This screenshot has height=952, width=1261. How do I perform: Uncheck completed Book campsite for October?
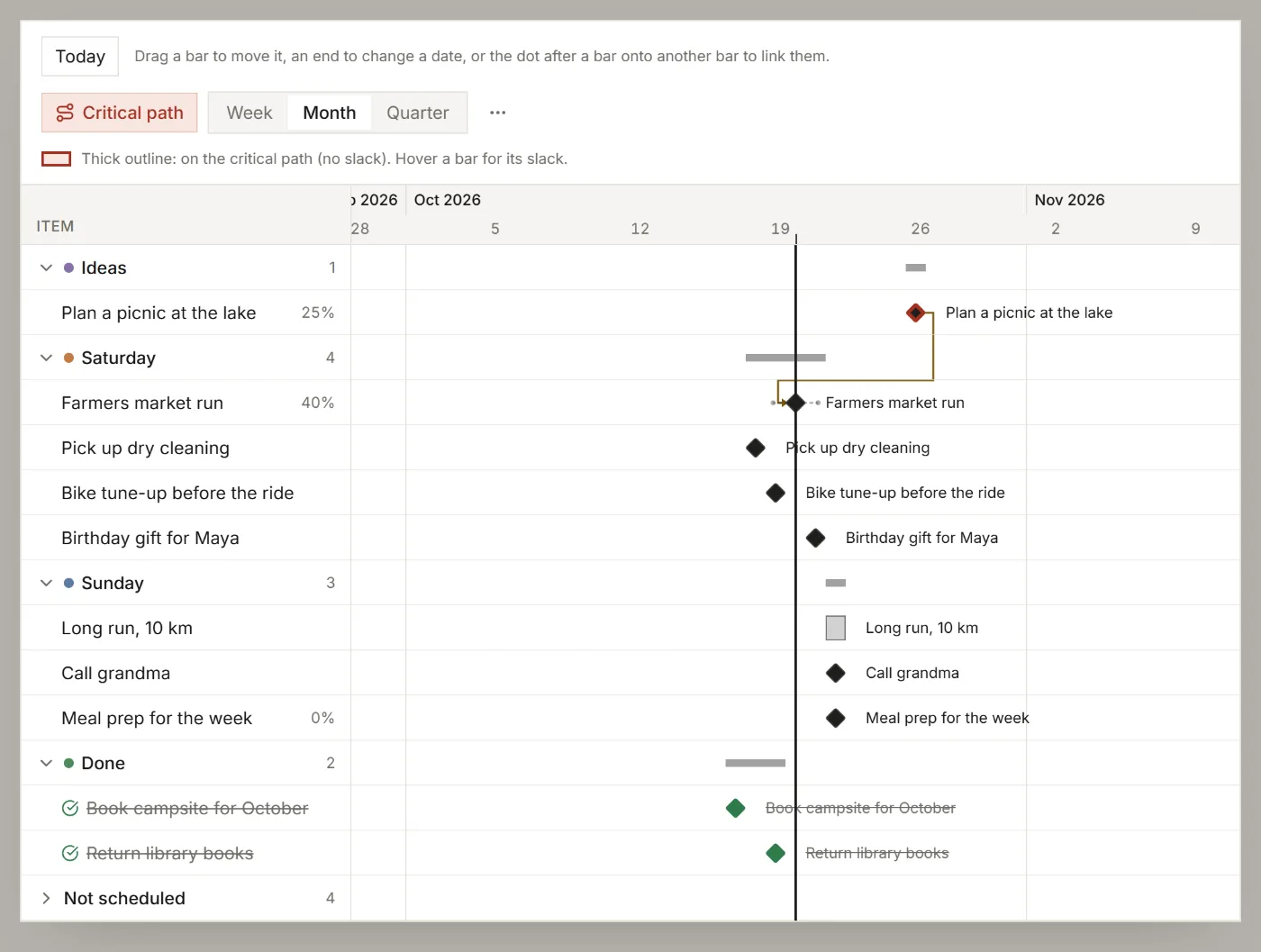point(70,808)
